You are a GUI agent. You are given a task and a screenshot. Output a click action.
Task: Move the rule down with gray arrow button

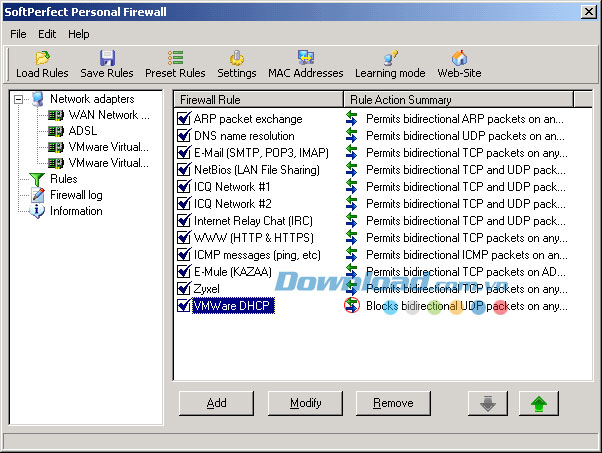tap(488, 403)
